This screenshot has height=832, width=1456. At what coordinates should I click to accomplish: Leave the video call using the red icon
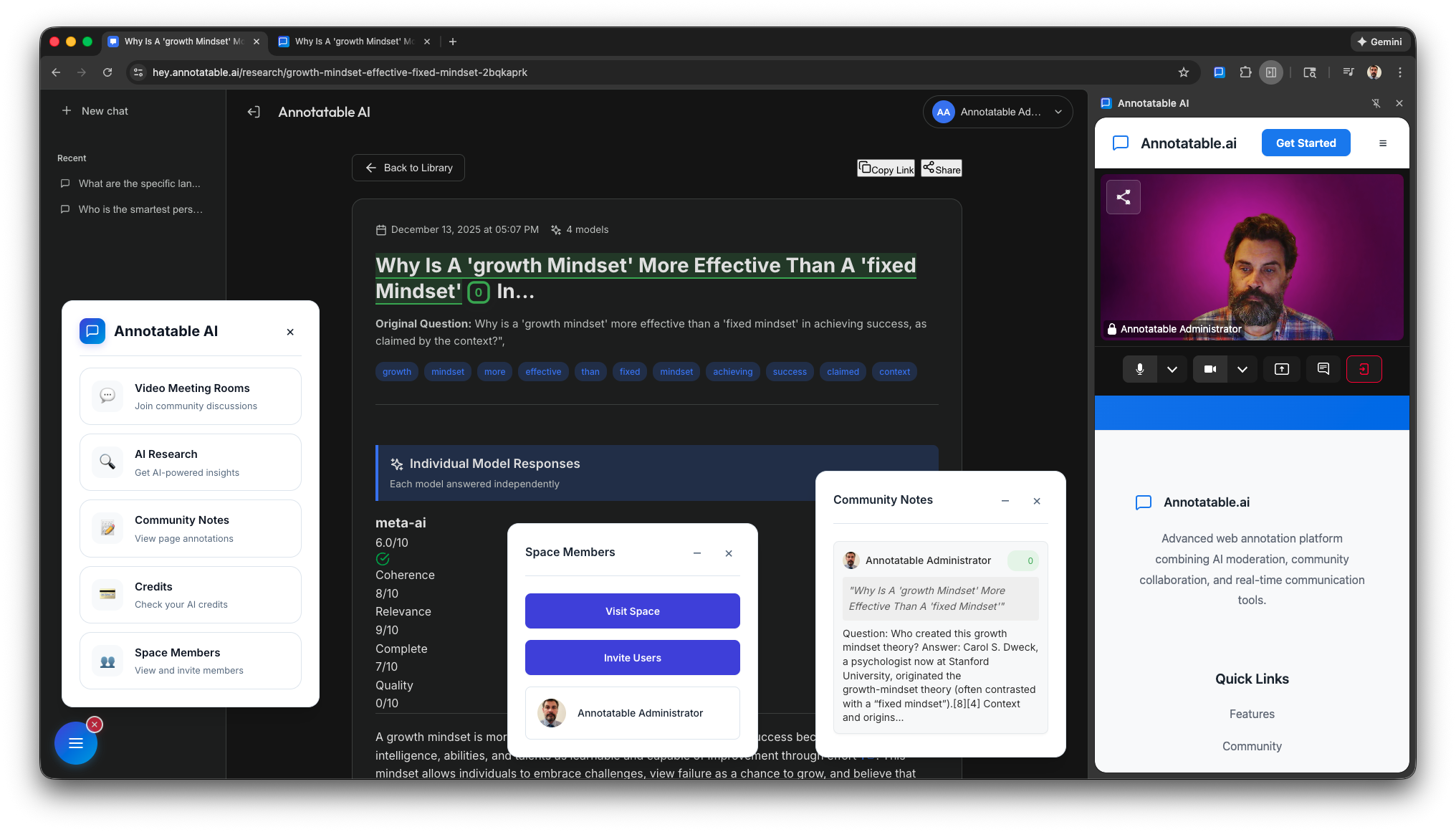[1364, 369]
